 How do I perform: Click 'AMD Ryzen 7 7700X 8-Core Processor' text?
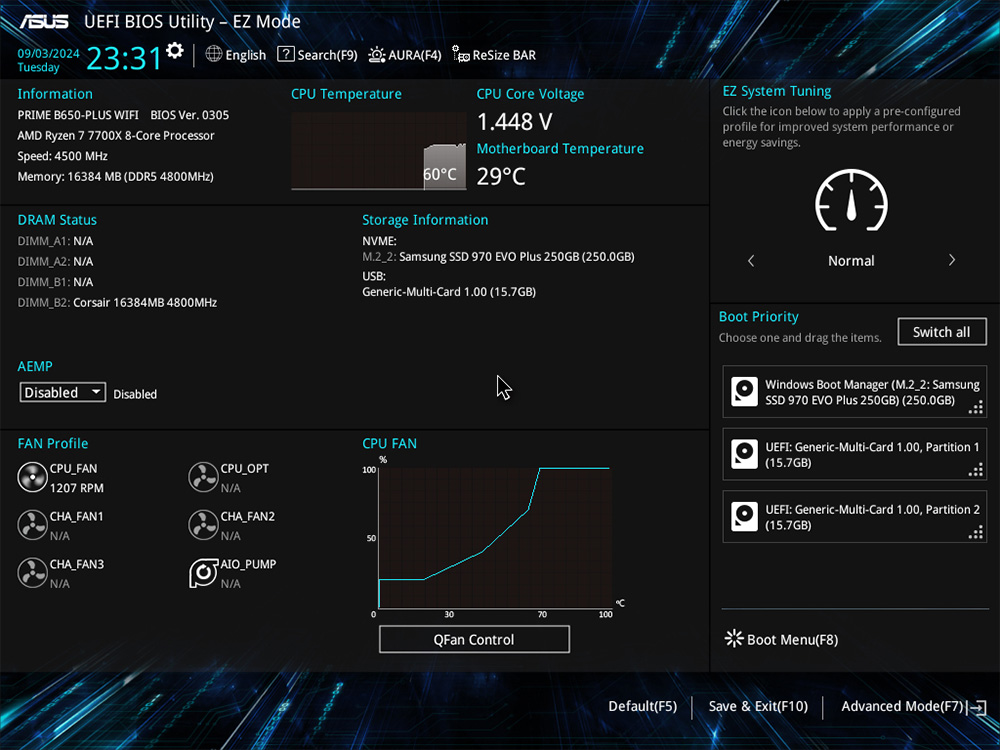[x=116, y=135]
